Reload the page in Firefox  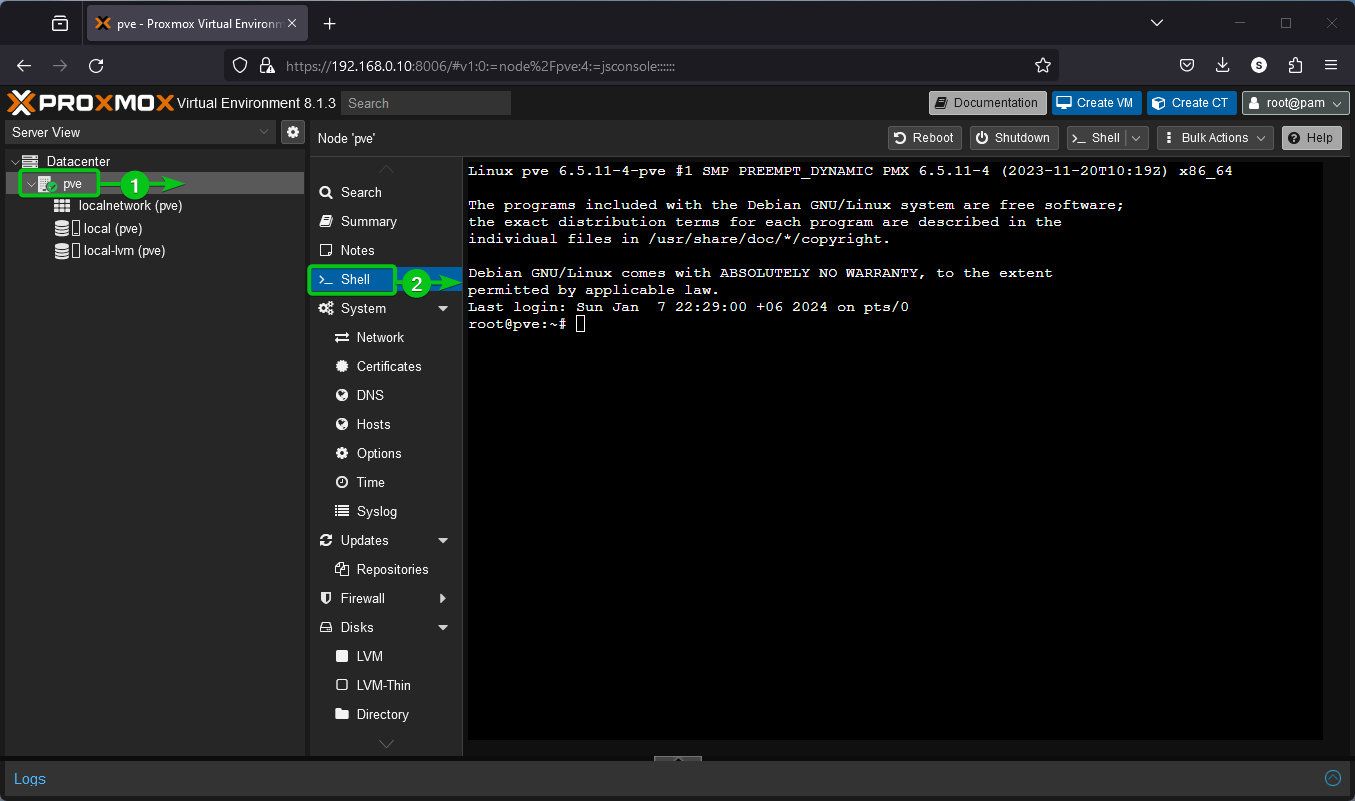[96, 65]
